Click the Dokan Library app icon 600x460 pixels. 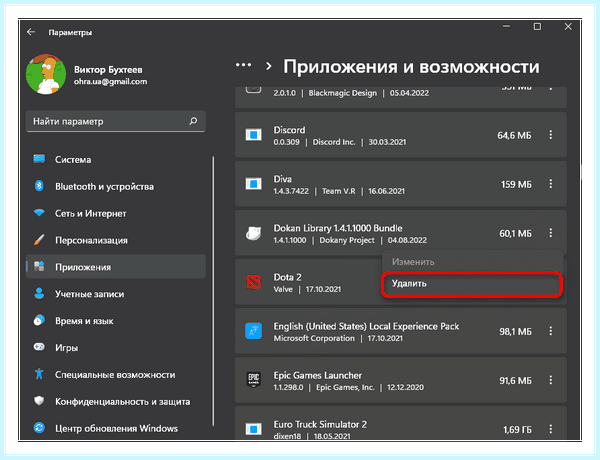pyautogui.click(x=253, y=233)
